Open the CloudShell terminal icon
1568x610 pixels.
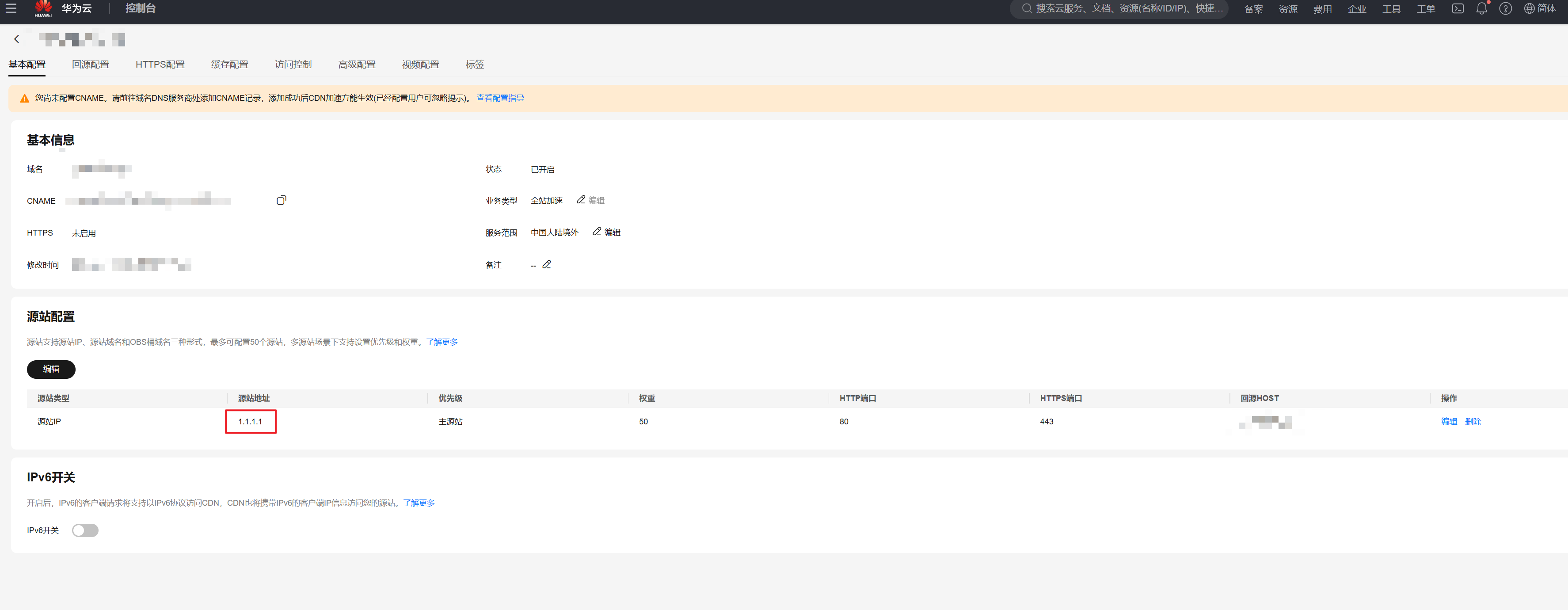[1457, 8]
